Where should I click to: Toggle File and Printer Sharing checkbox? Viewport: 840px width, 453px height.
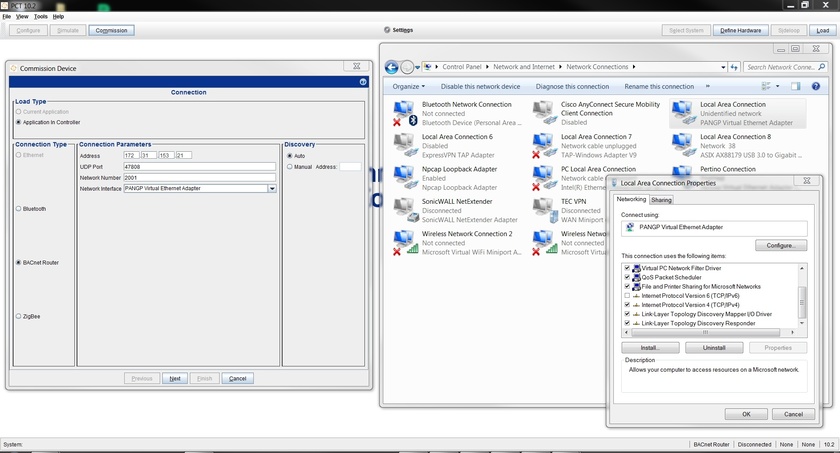click(627, 286)
